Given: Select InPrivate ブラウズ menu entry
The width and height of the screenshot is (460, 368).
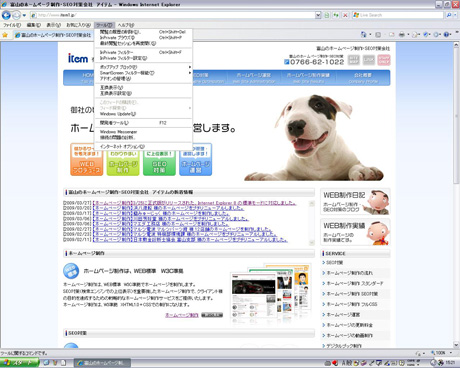Looking at the screenshot, I should point(143,38).
